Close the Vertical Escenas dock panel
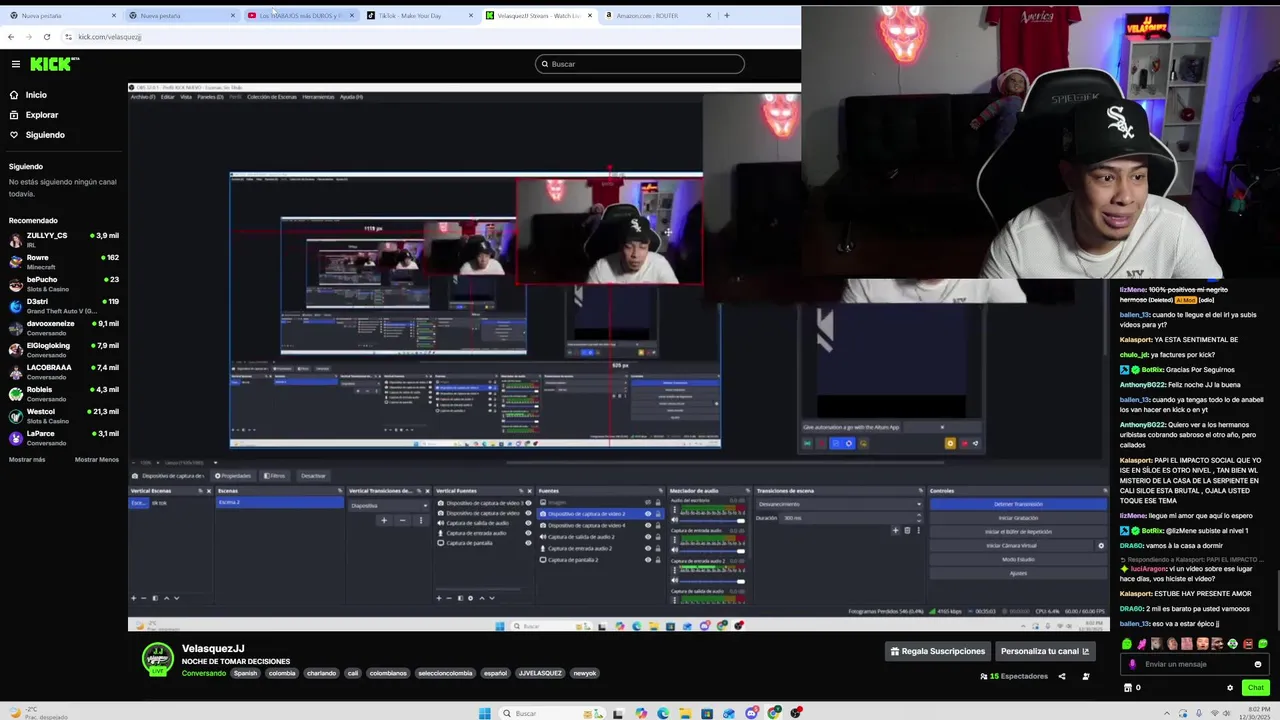Image resolution: width=1280 pixels, height=720 pixels. click(x=209, y=491)
